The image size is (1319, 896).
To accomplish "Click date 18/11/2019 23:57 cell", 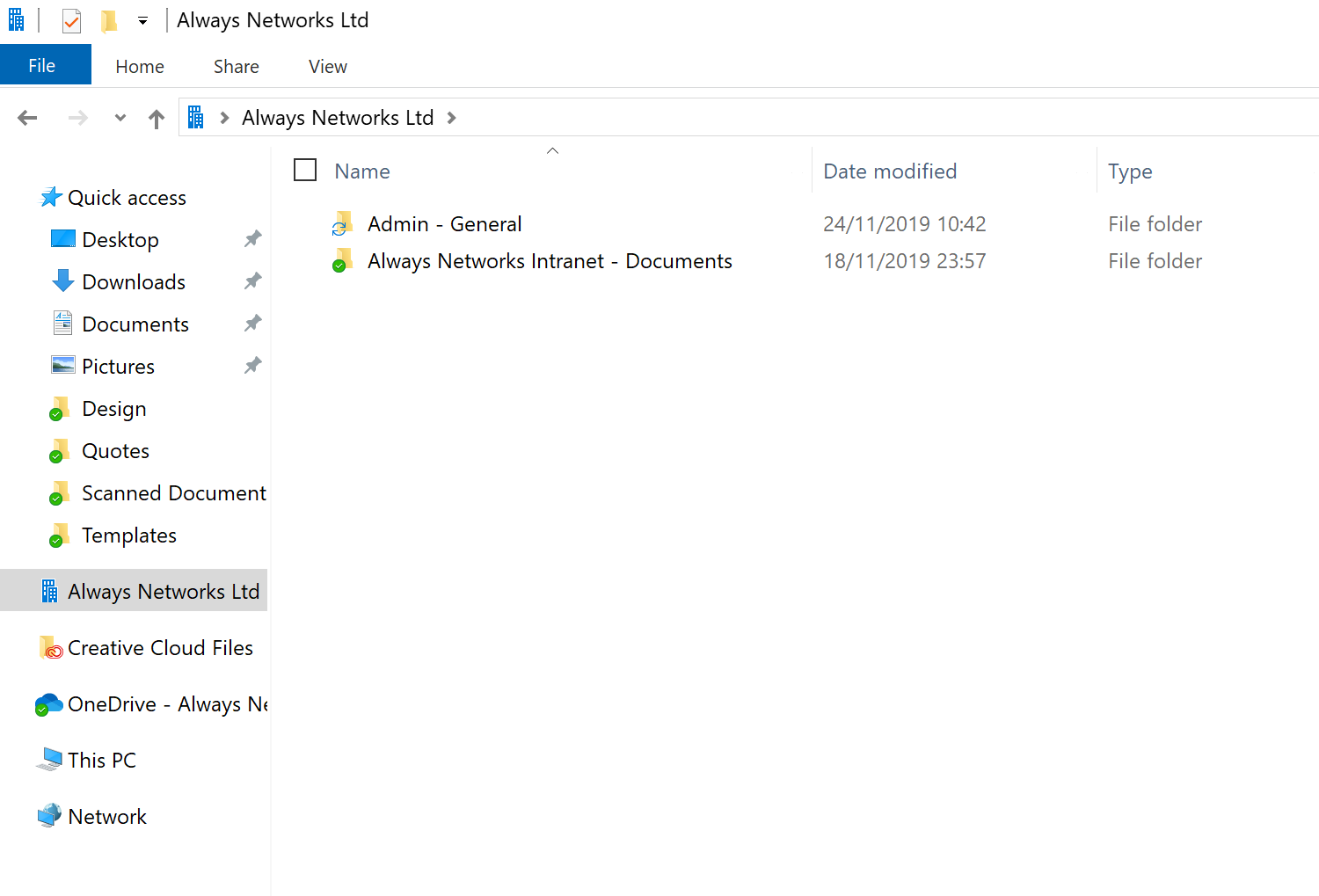I will tap(905, 261).
